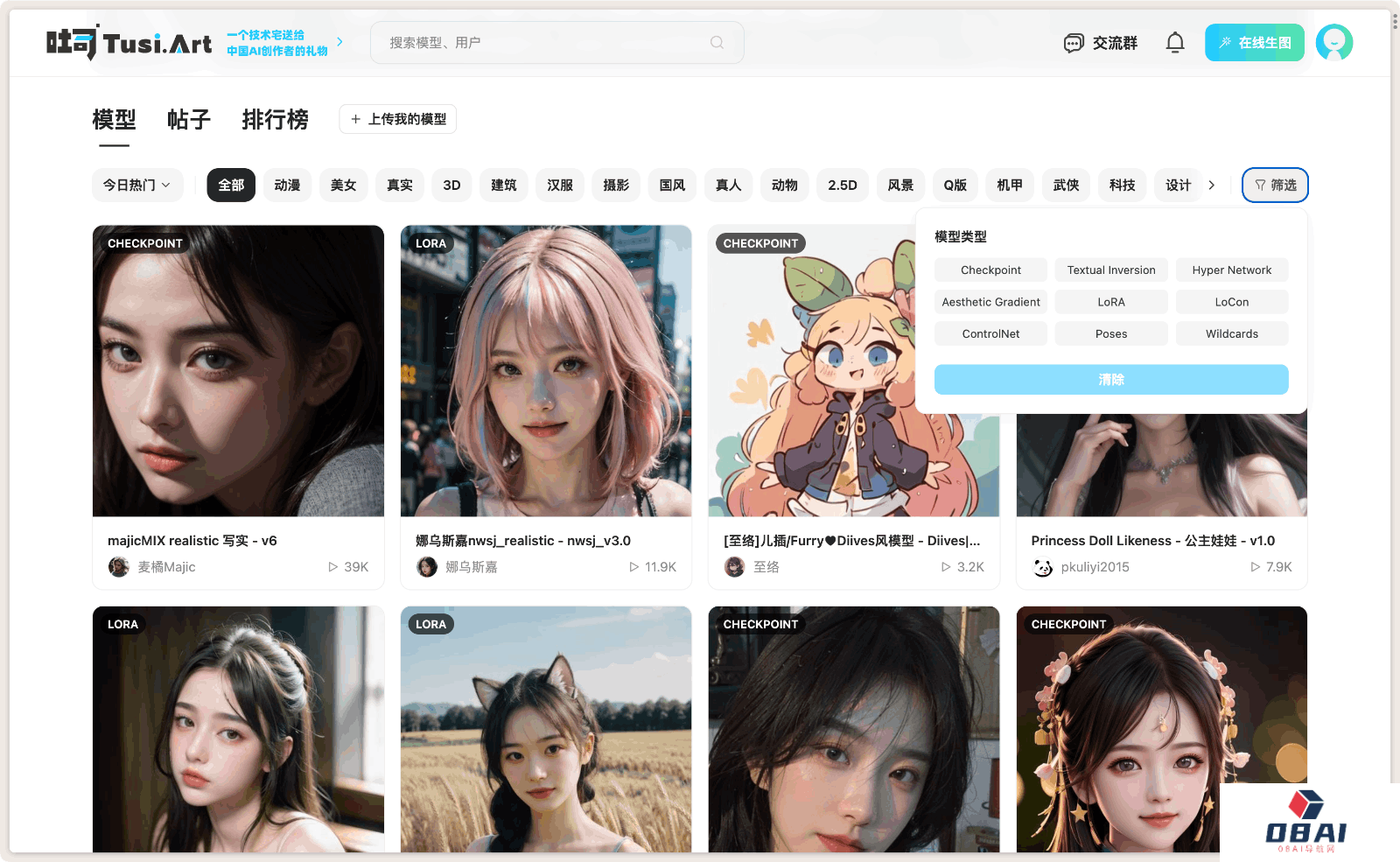
Task: Click the play count icon on 娜乌斯嘉 card
Action: click(x=633, y=566)
